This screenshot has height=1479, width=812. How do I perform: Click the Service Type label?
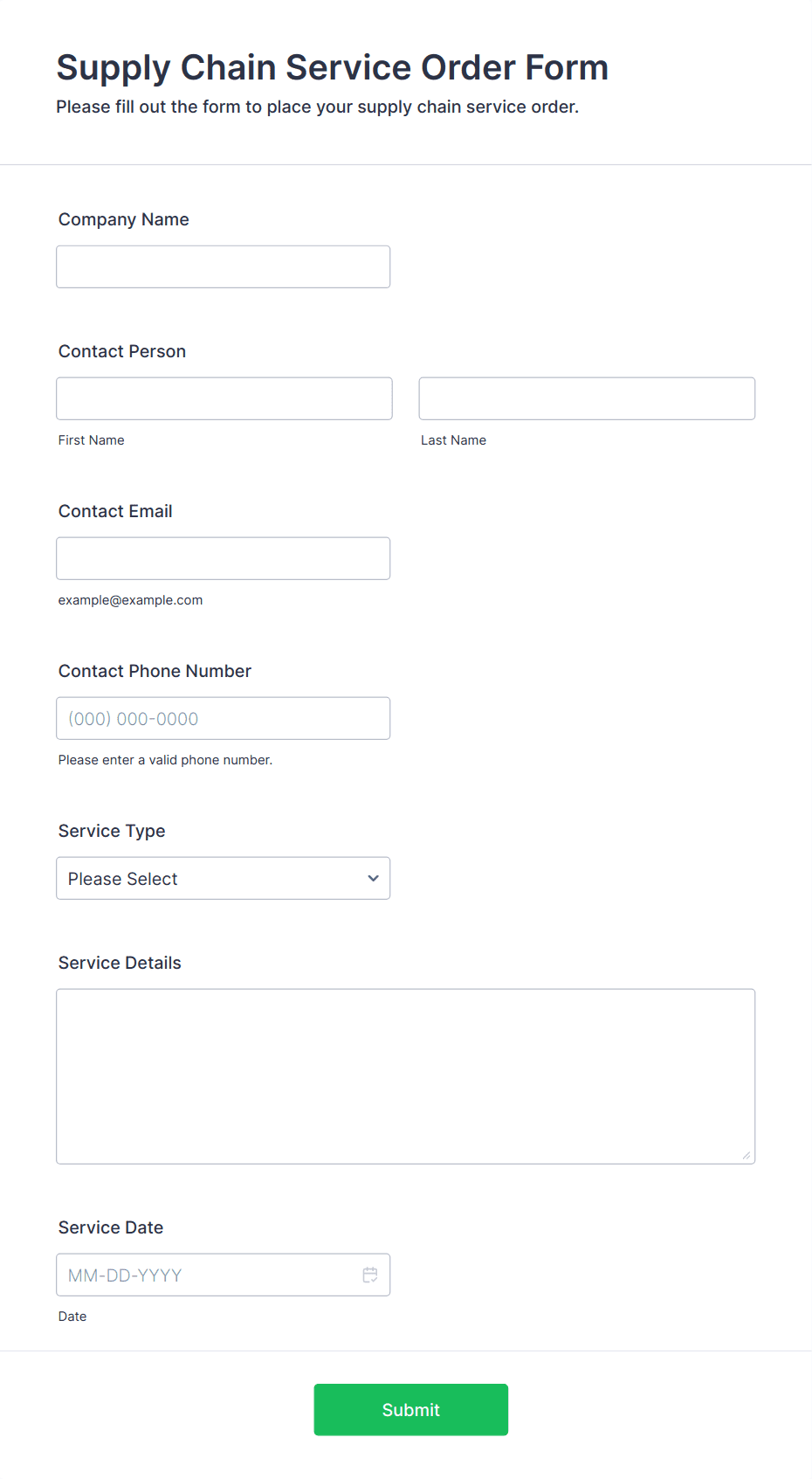[112, 831]
